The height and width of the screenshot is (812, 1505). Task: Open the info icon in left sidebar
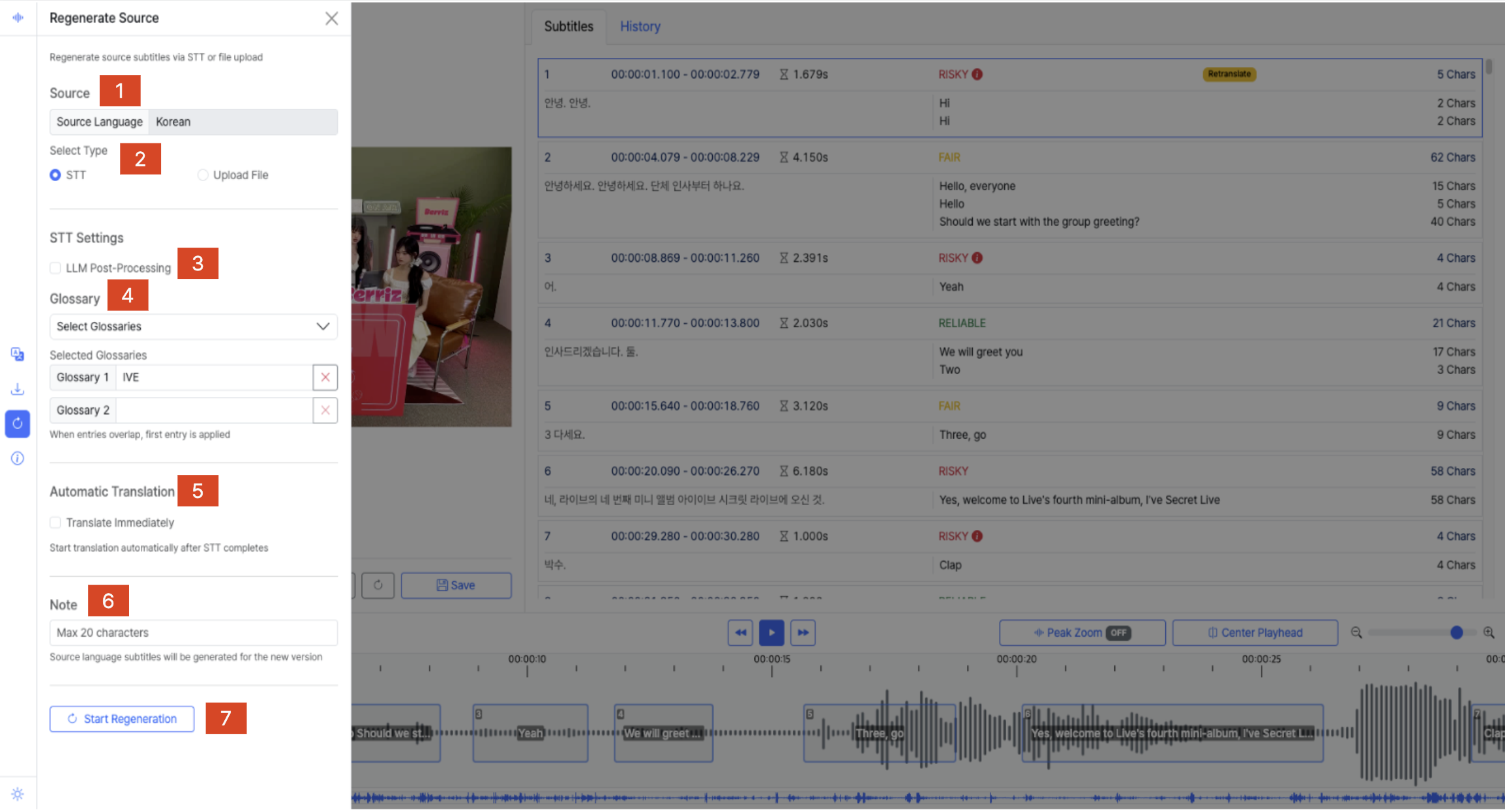pos(18,458)
